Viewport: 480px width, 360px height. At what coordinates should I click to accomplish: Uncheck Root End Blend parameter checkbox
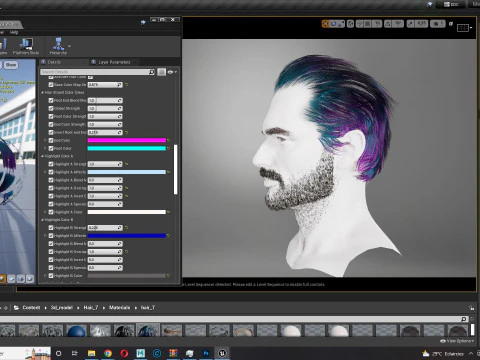[x=51, y=100]
